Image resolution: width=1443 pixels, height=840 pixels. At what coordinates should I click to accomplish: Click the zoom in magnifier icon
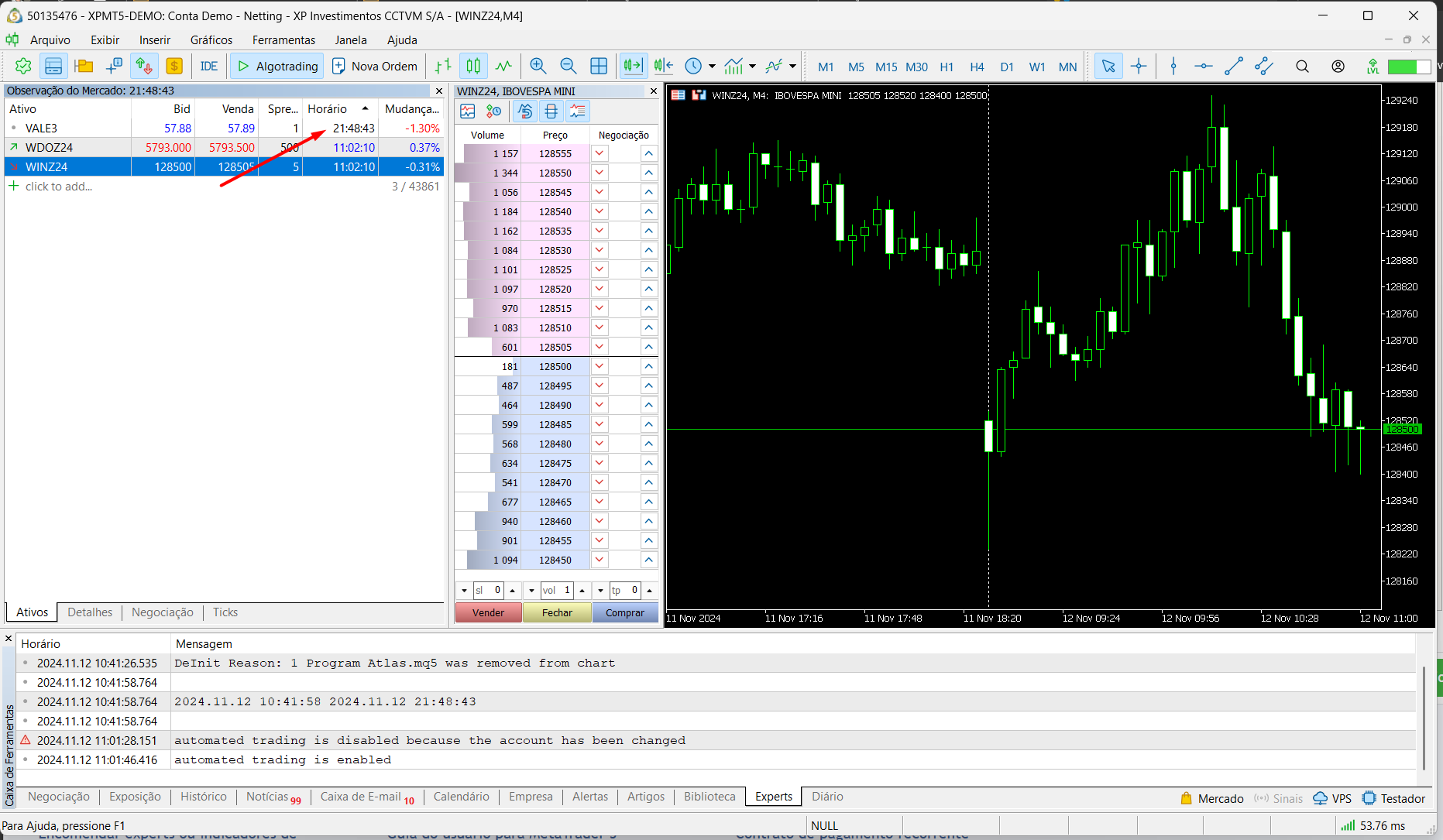(x=538, y=67)
